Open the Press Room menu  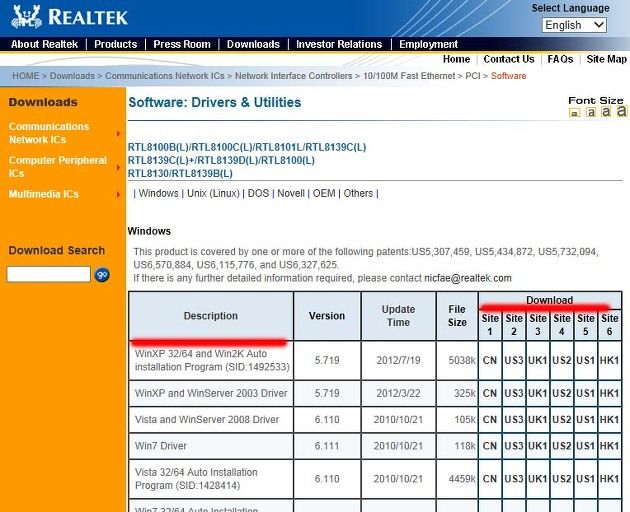182,44
